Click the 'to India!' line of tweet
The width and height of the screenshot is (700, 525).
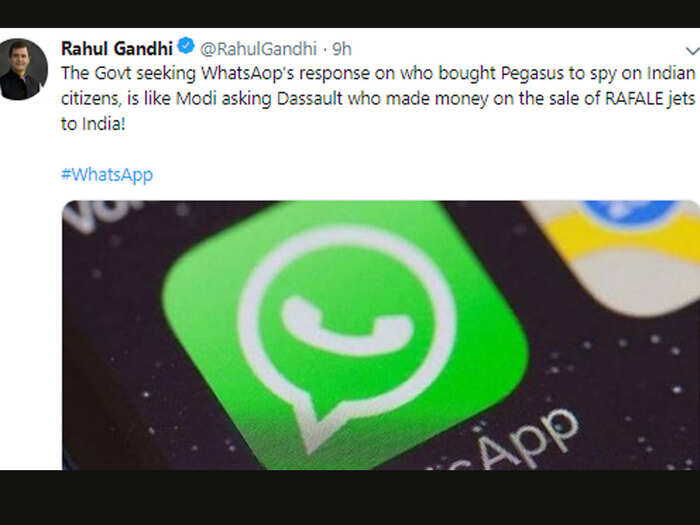coord(93,124)
